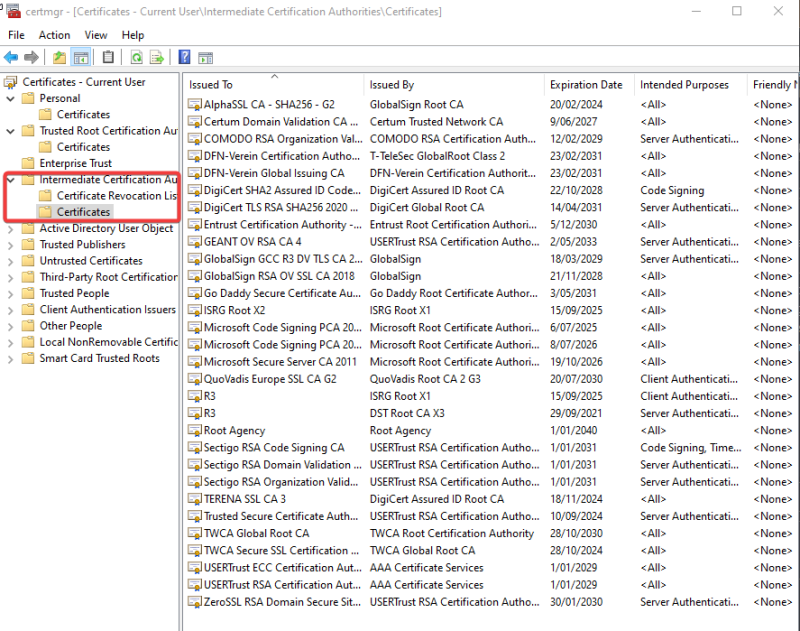Click the Refresh toolbar icon

pos(135,58)
